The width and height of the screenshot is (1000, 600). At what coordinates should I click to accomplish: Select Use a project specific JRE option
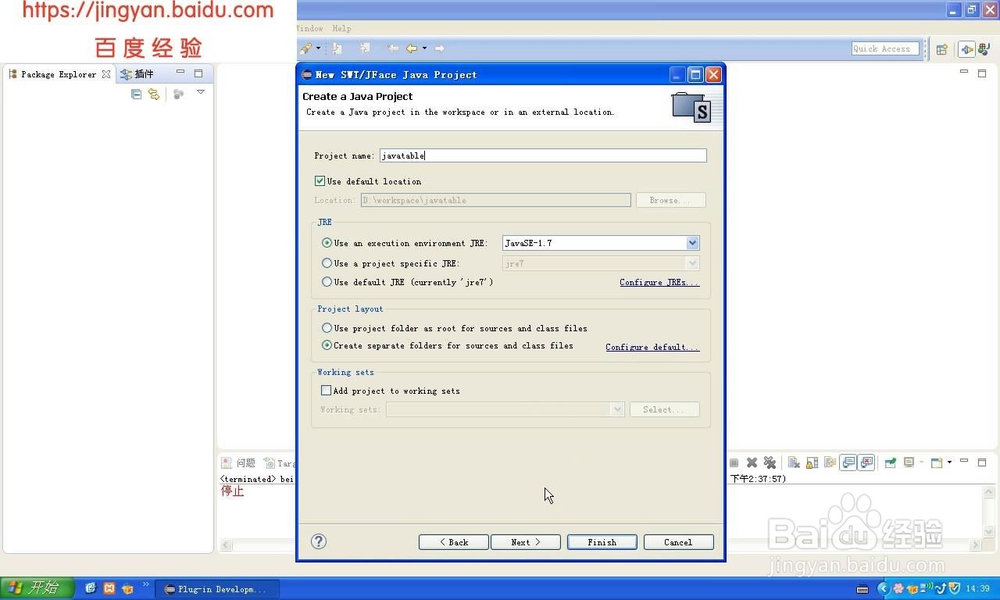tap(327, 263)
